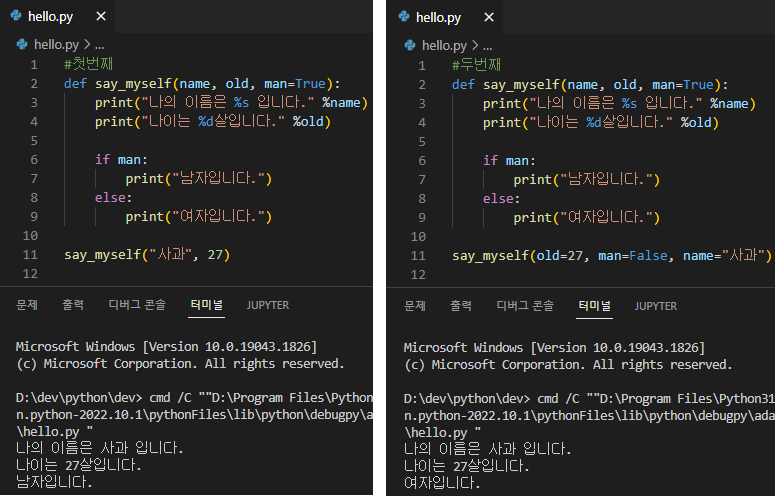This screenshot has width=775, height=496.
Task: Click line number 2 in left editor
Action: point(34,83)
